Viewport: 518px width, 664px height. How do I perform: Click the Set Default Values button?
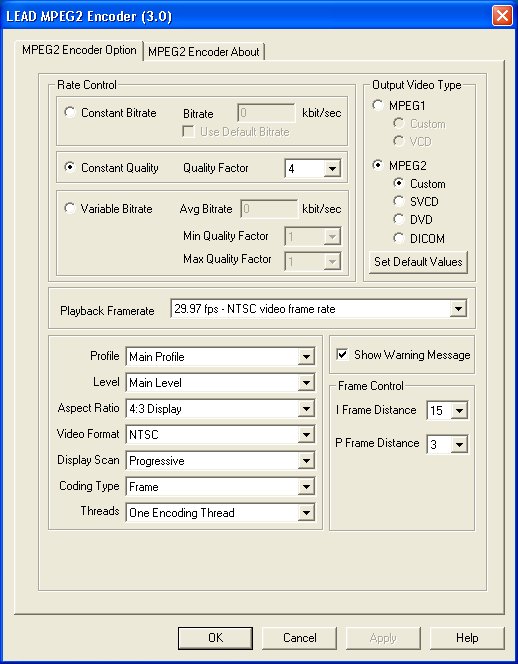[418, 262]
